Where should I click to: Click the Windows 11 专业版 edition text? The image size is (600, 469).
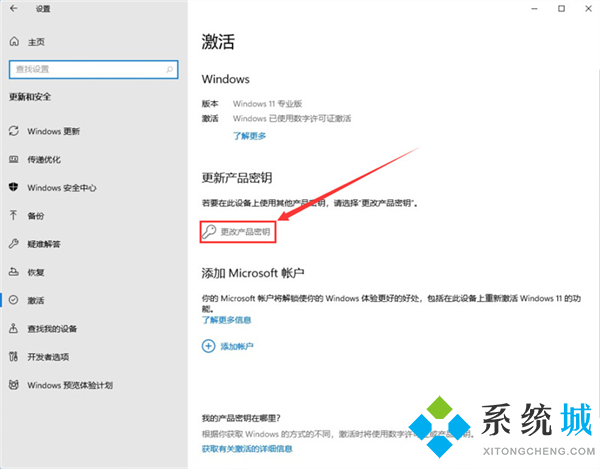coord(267,104)
